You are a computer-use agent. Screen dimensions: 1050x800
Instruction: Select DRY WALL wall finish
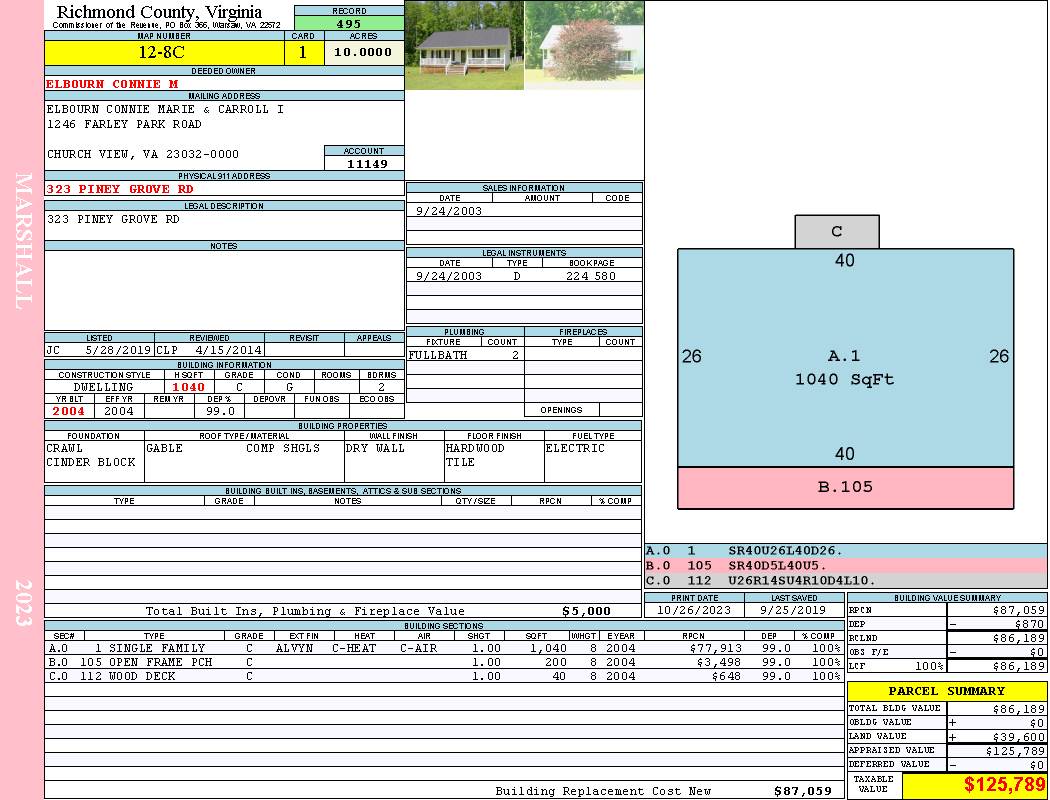pos(375,448)
